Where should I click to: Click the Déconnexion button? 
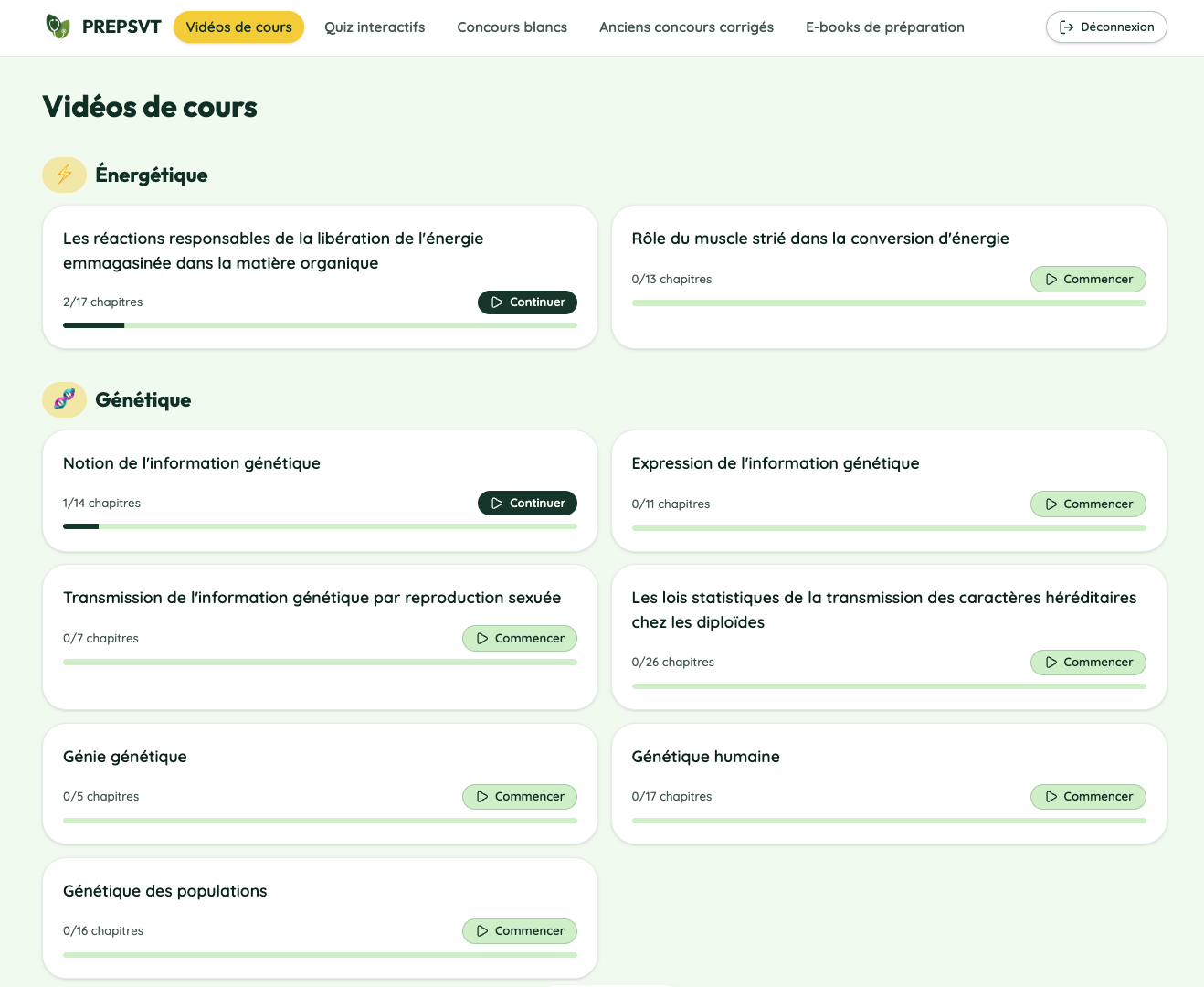click(x=1106, y=27)
